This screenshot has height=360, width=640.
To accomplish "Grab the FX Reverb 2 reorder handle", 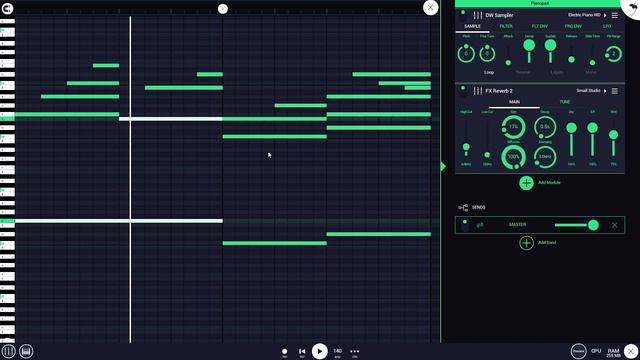I will pyautogui.click(x=478, y=91).
